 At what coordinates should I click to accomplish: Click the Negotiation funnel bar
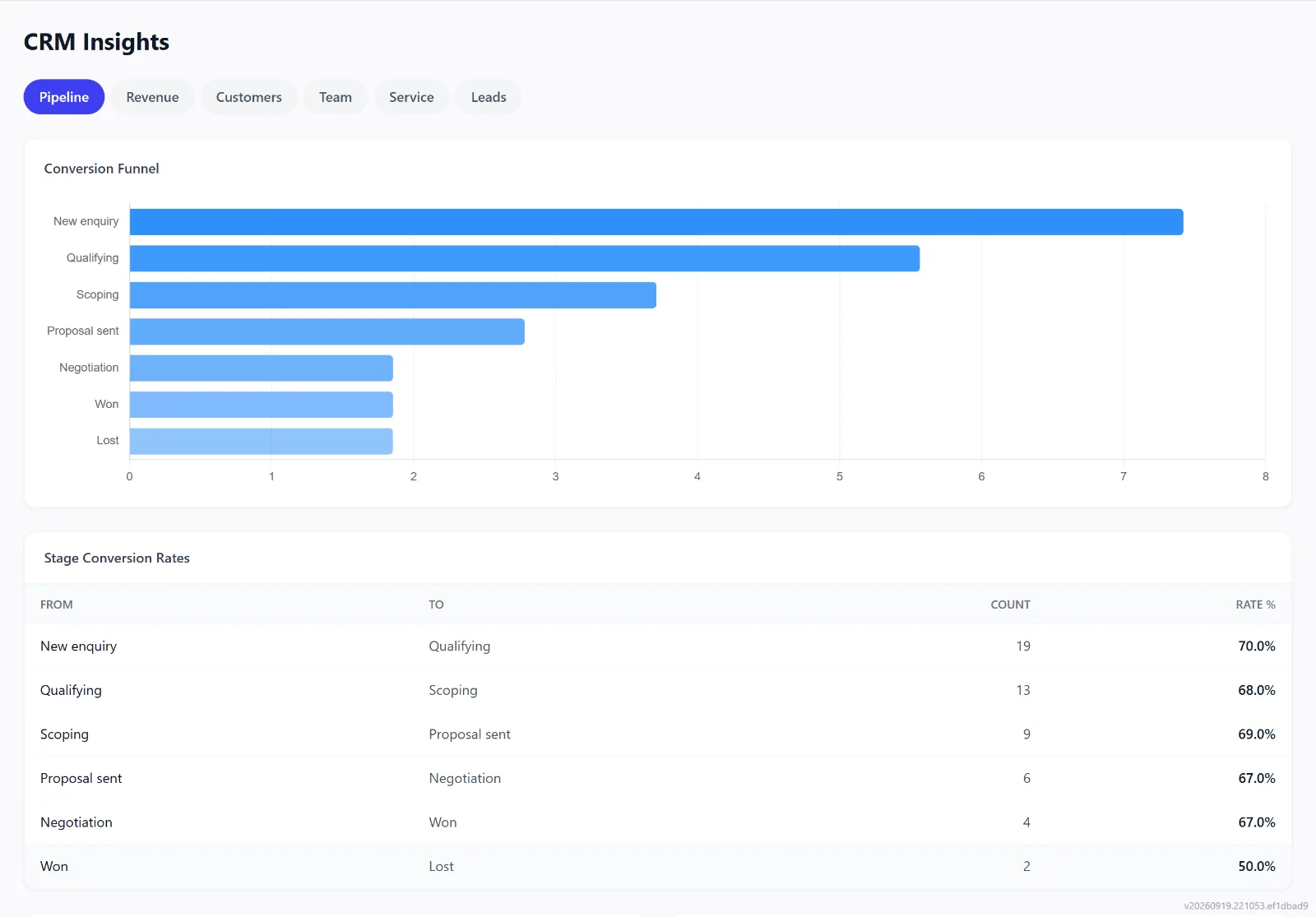(x=262, y=368)
